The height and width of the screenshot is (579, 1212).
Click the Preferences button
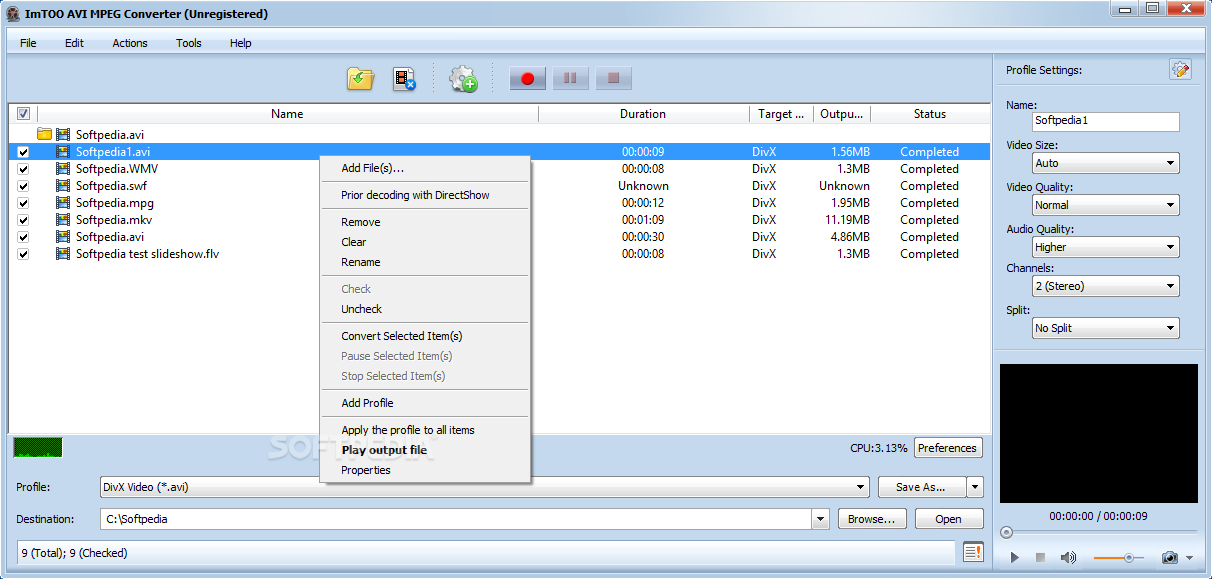[x=948, y=448]
